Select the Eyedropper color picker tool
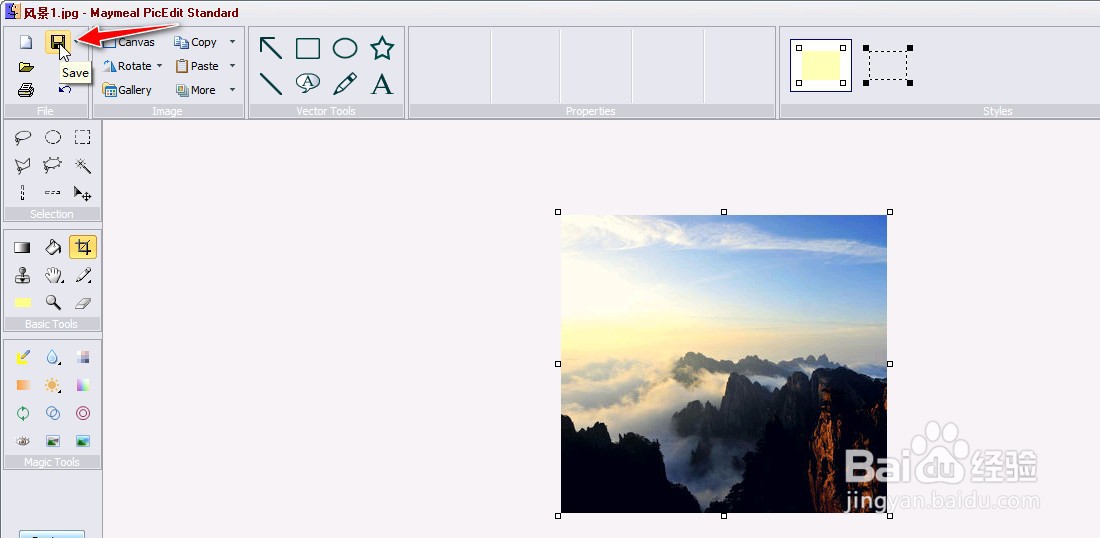 click(x=83, y=276)
